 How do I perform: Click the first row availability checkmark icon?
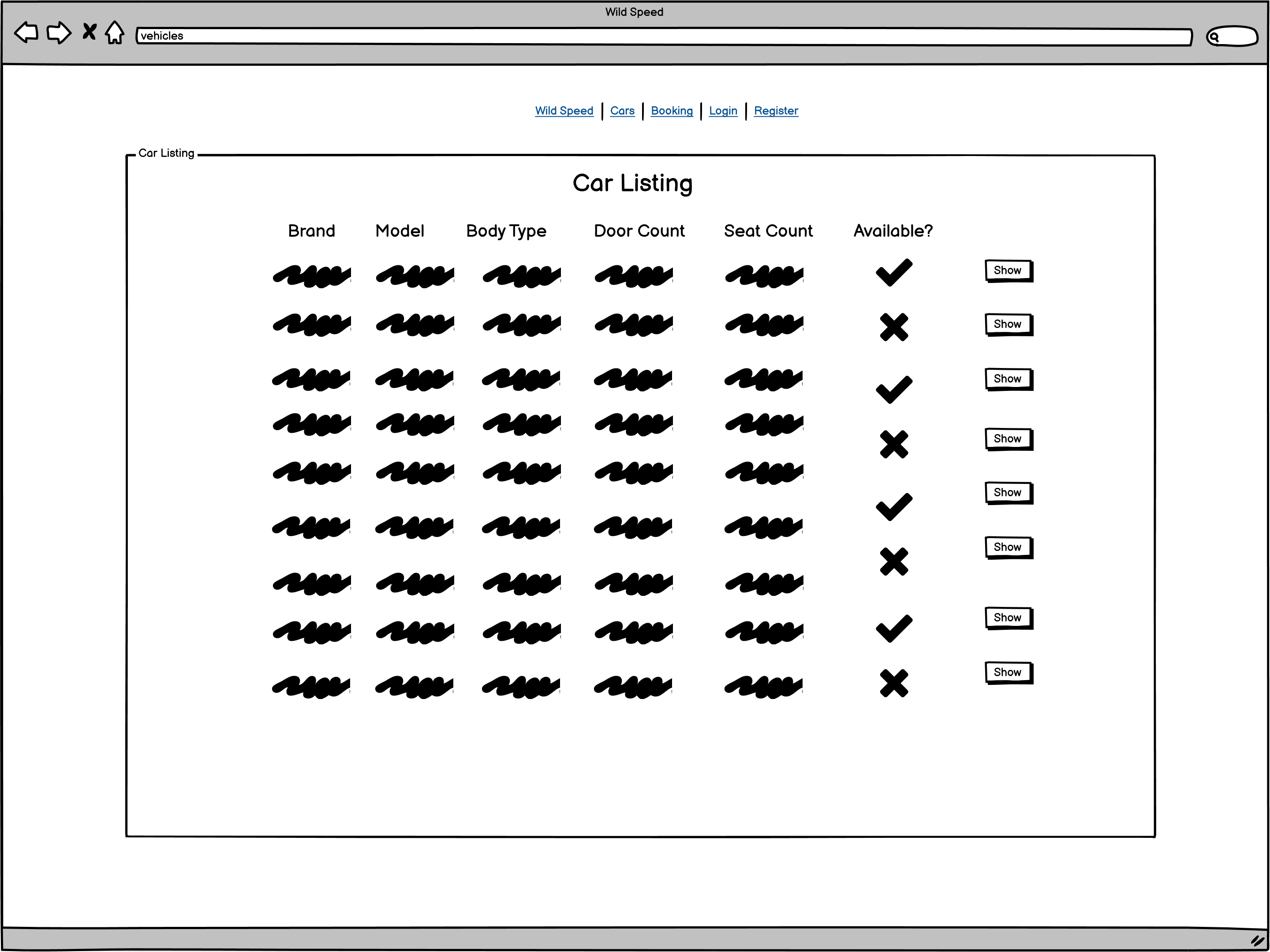[x=893, y=272]
